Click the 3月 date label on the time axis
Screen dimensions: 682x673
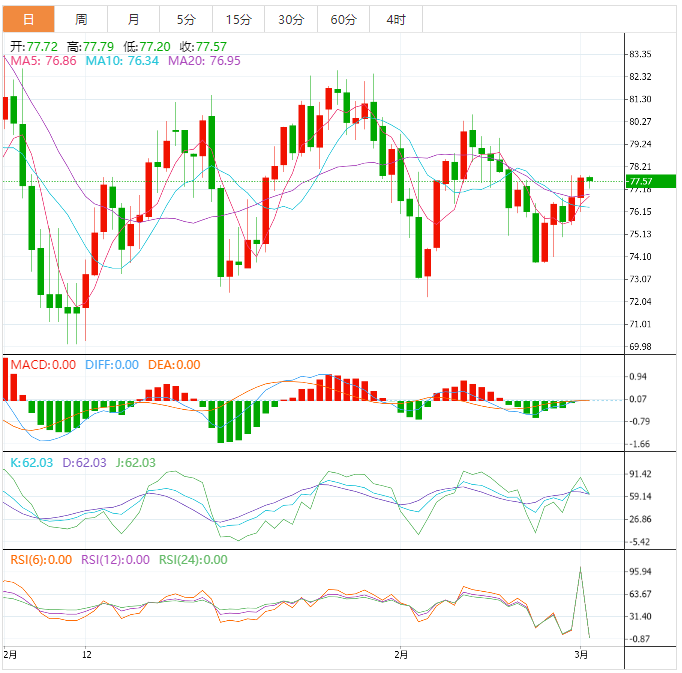click(581, 655)
